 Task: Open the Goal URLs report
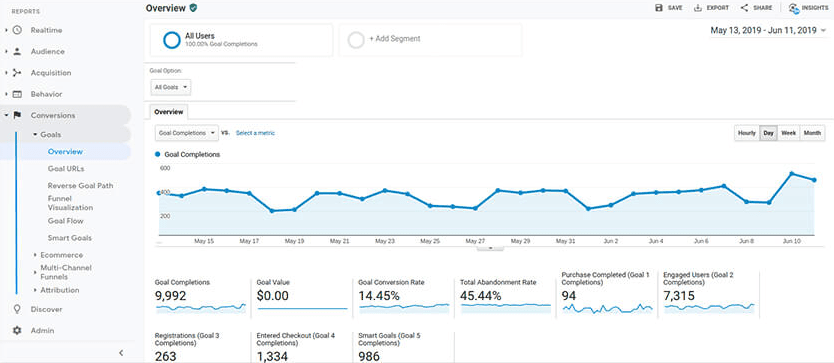[x=66, y=169]
